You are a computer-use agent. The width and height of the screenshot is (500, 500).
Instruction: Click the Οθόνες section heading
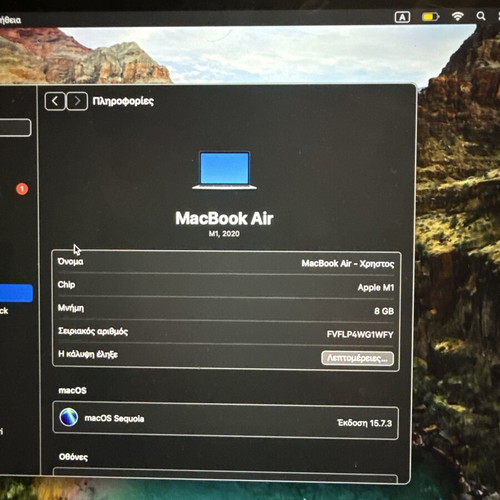tap(73, 457)
